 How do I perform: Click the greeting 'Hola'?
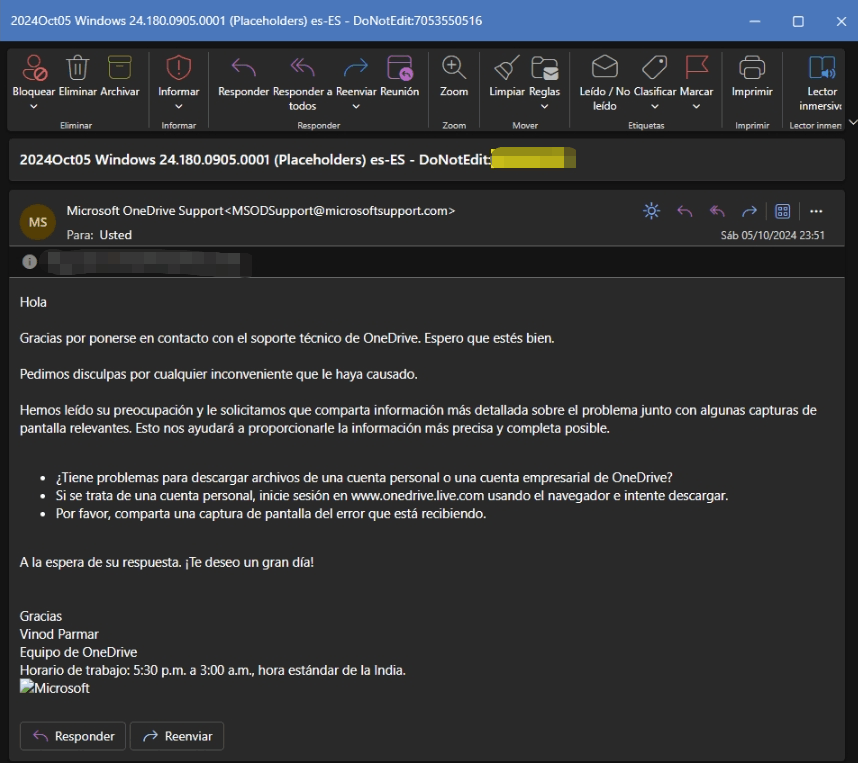coord(33,302)
